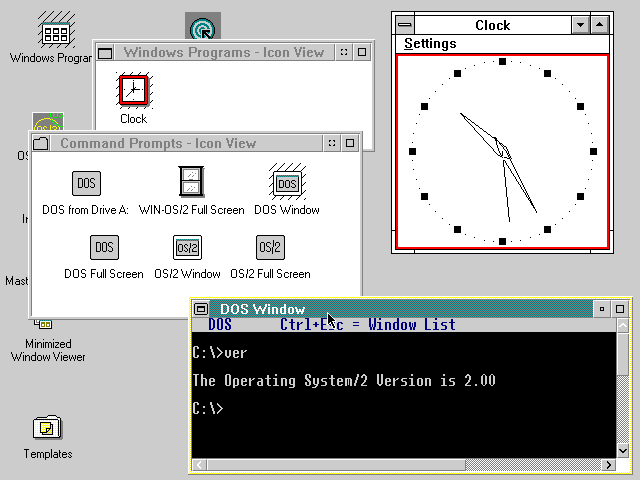This screenshot has width=640, height=480.
Task: Open the DOS Full Screen icon
Action: (104, 247)
